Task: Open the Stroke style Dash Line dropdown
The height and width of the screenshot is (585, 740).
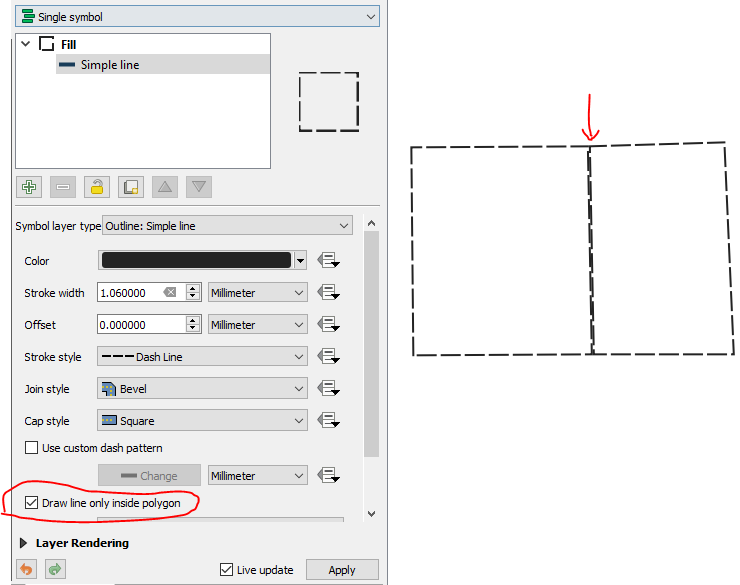Action: (202, 357)
